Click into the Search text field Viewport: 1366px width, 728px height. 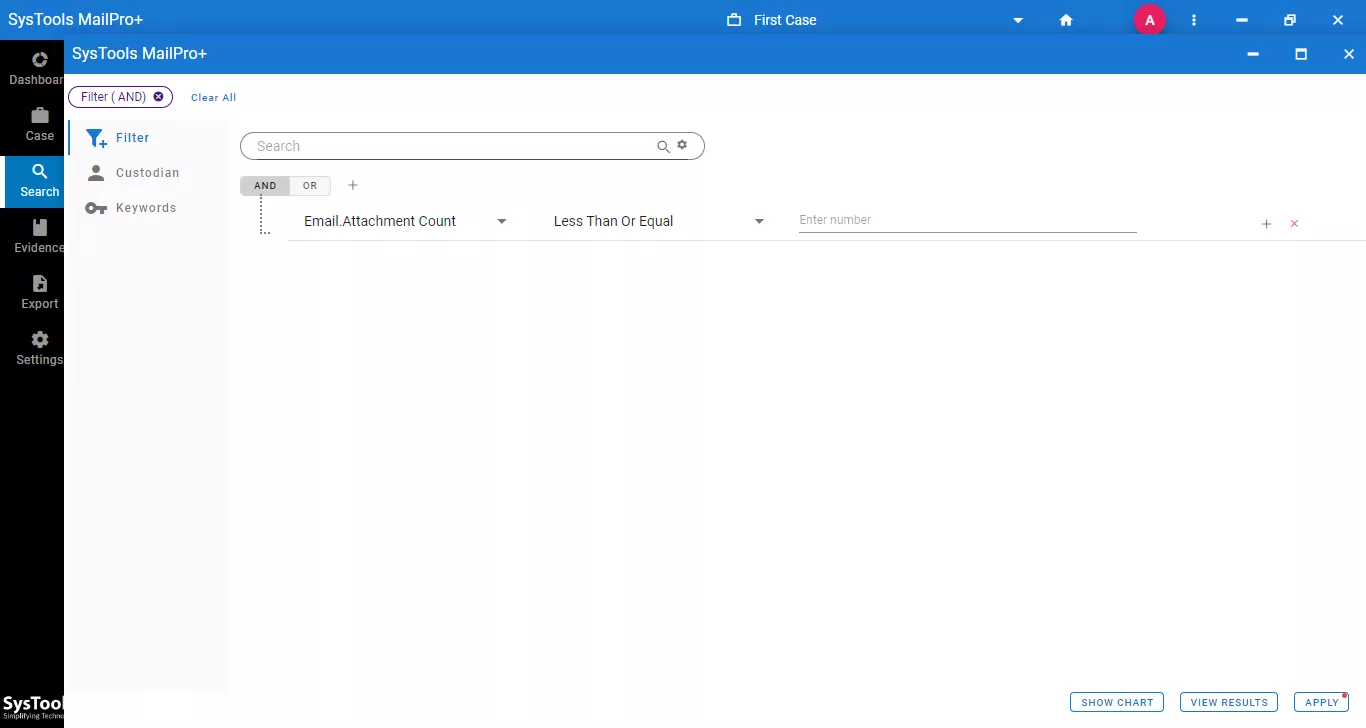tap(450, 146)
